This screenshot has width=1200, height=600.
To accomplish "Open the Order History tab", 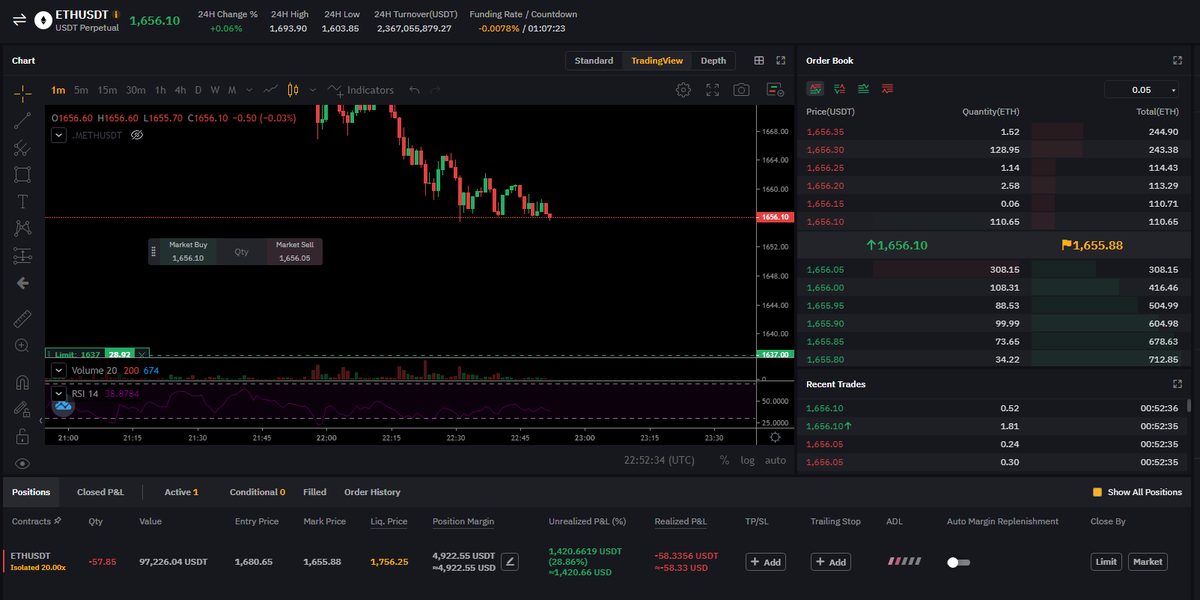I will pyautogui.click(x=372, y=492).
